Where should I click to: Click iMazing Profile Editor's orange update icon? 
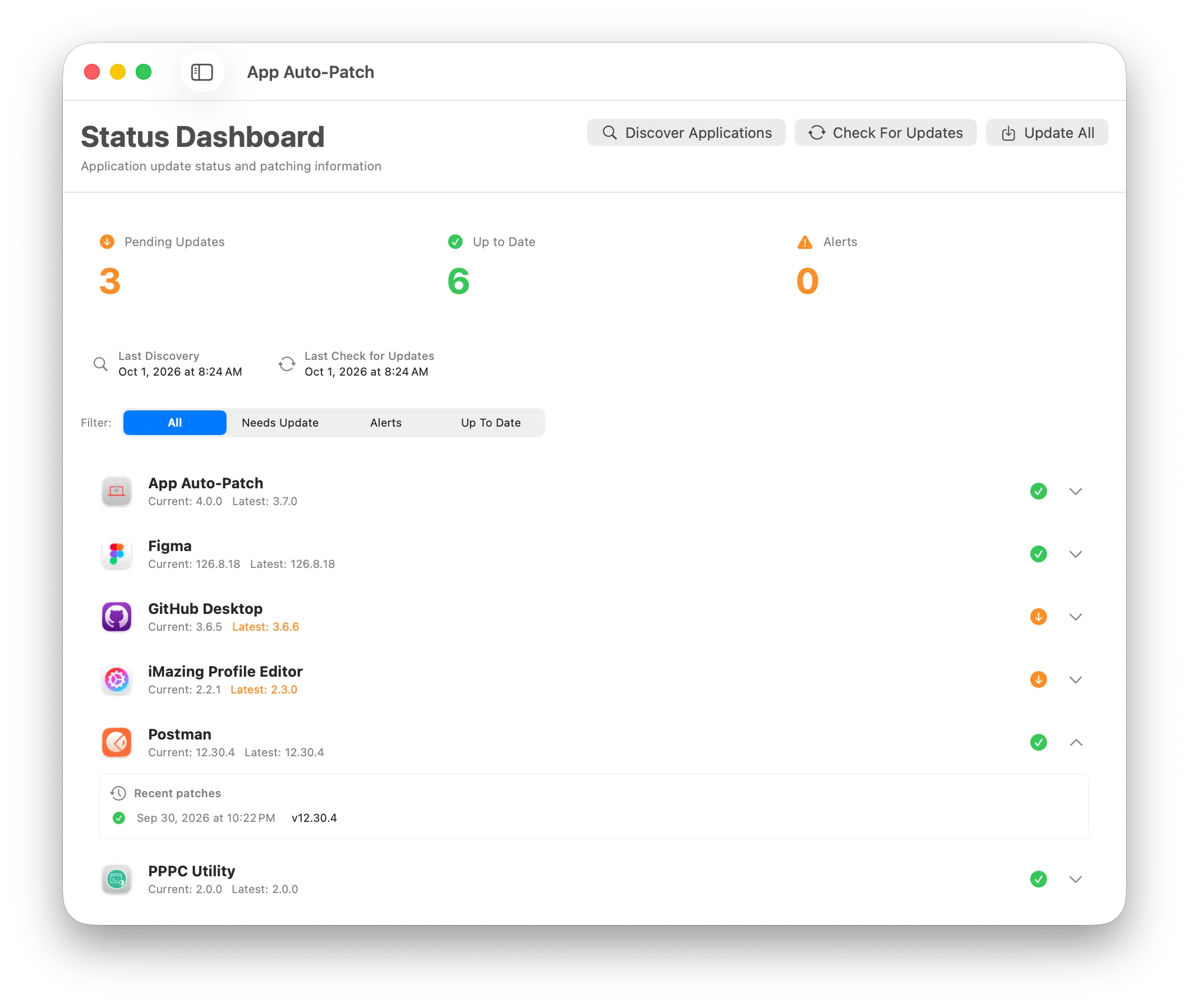[1039, 680]
